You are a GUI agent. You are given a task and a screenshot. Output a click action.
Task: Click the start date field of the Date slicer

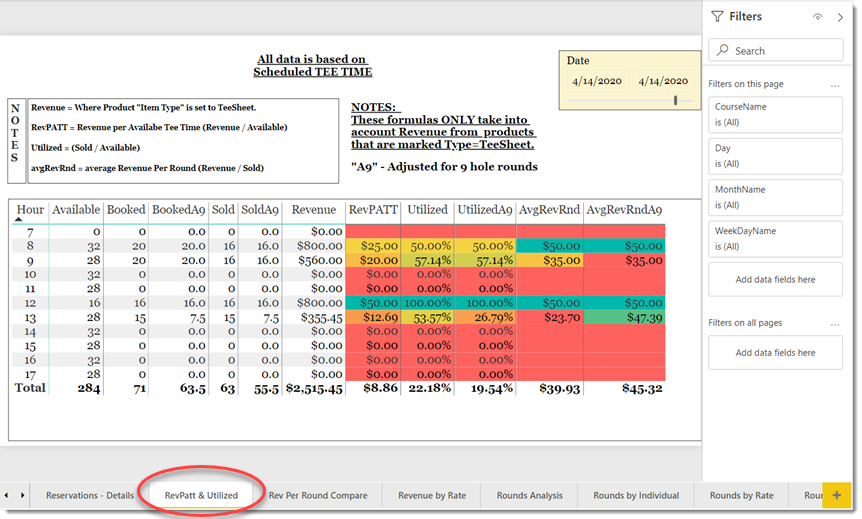coord(597,81)
